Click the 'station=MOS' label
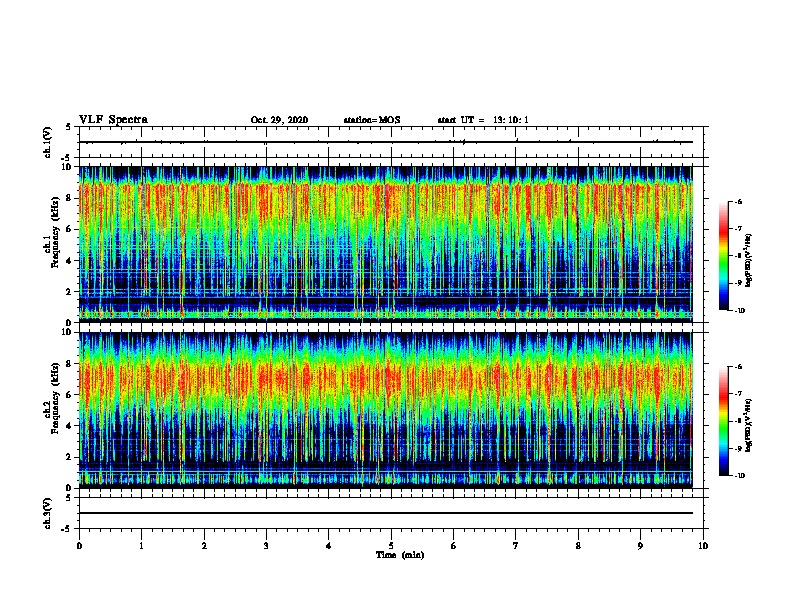 372,120
